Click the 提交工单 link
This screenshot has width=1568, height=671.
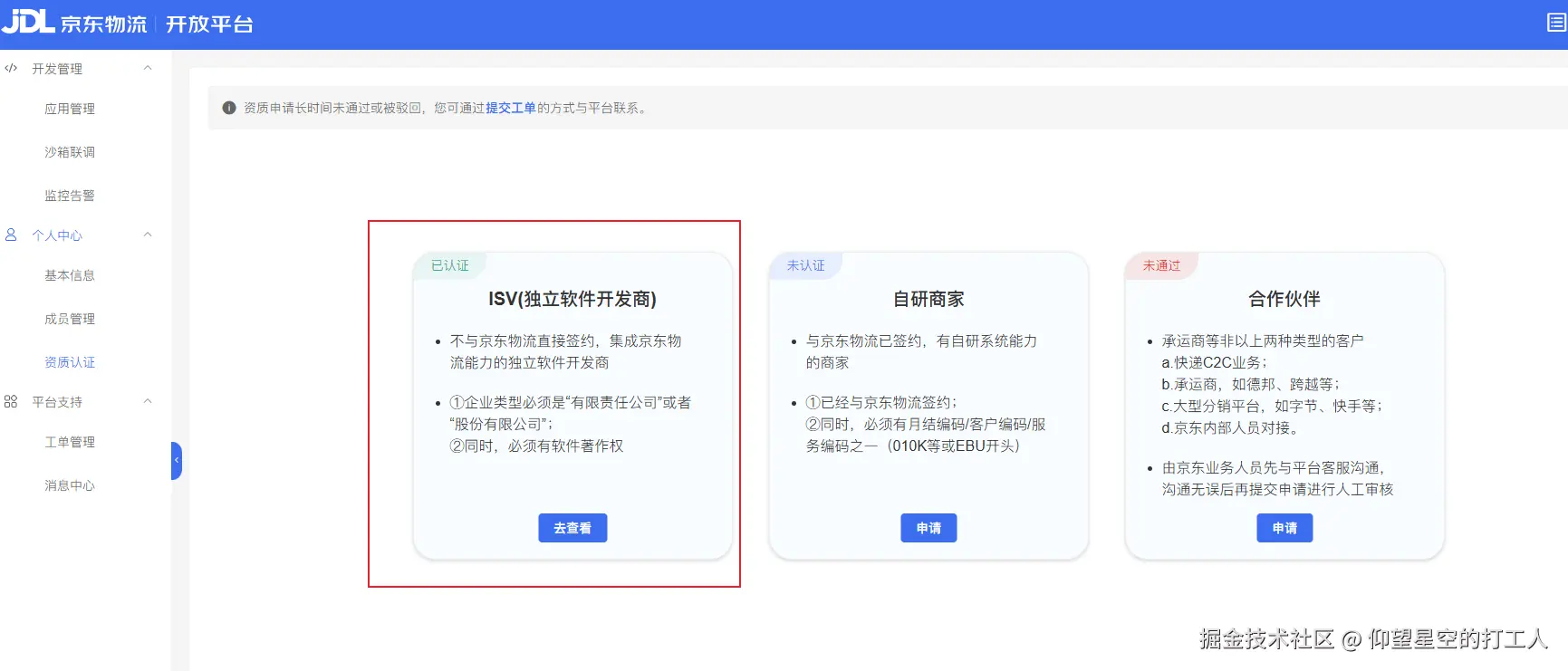tap(511, 108)
